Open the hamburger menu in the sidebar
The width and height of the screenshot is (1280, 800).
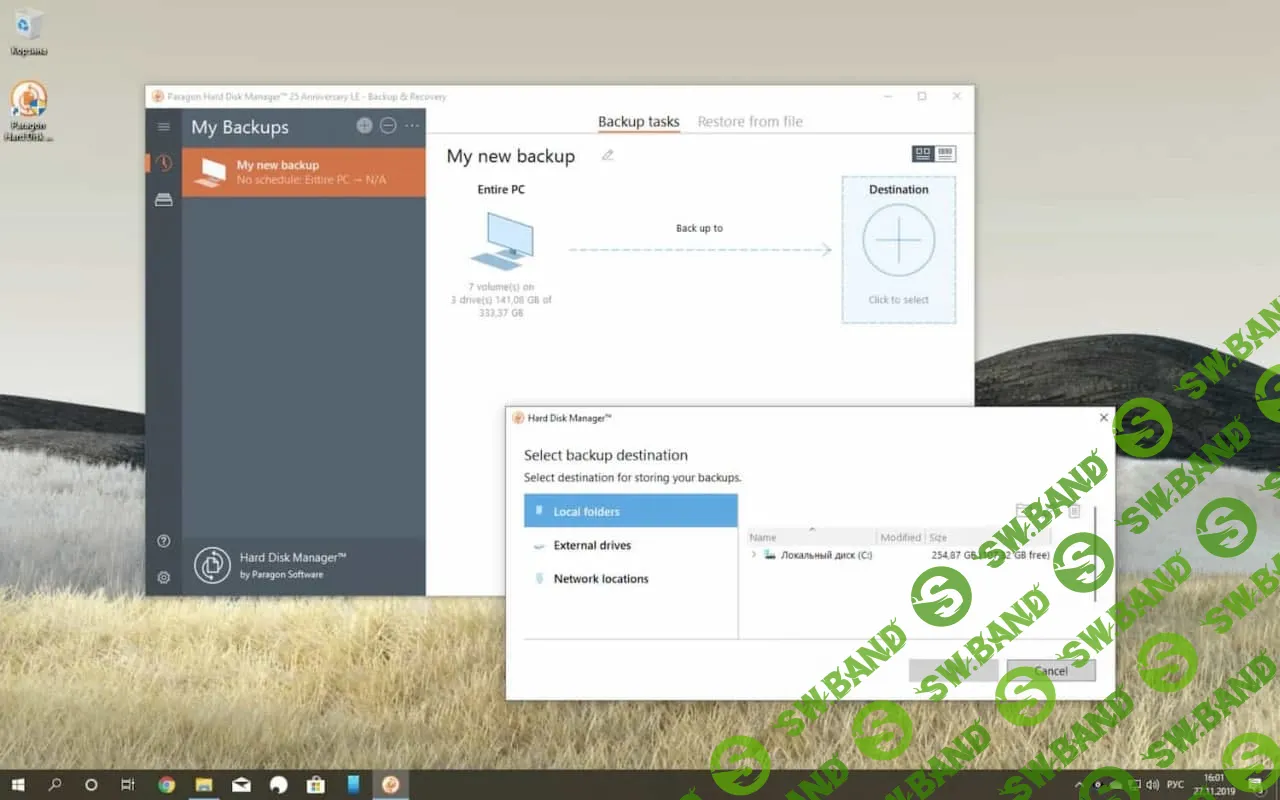163,126
